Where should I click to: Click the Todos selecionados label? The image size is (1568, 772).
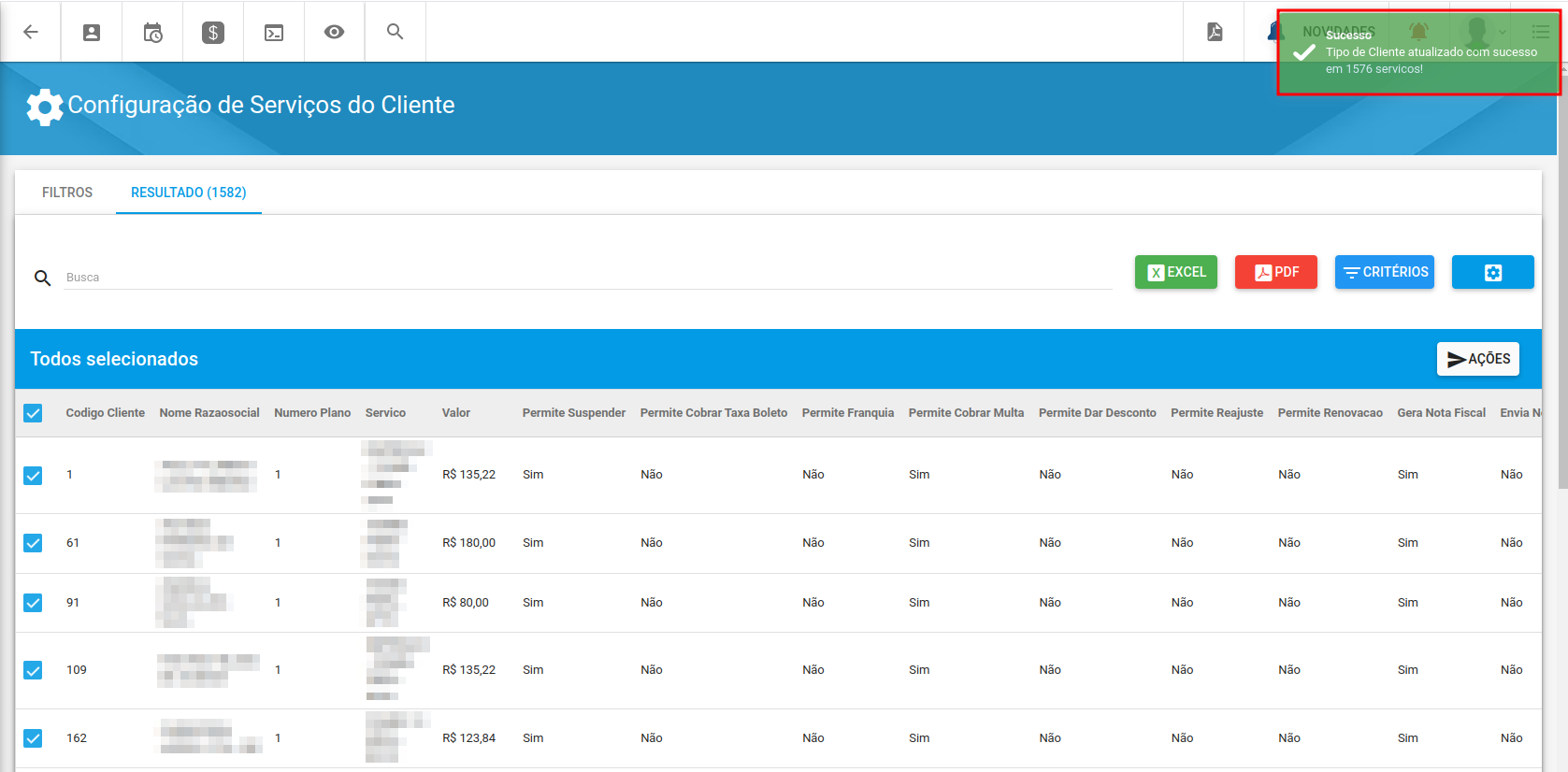tap(114, 359)
